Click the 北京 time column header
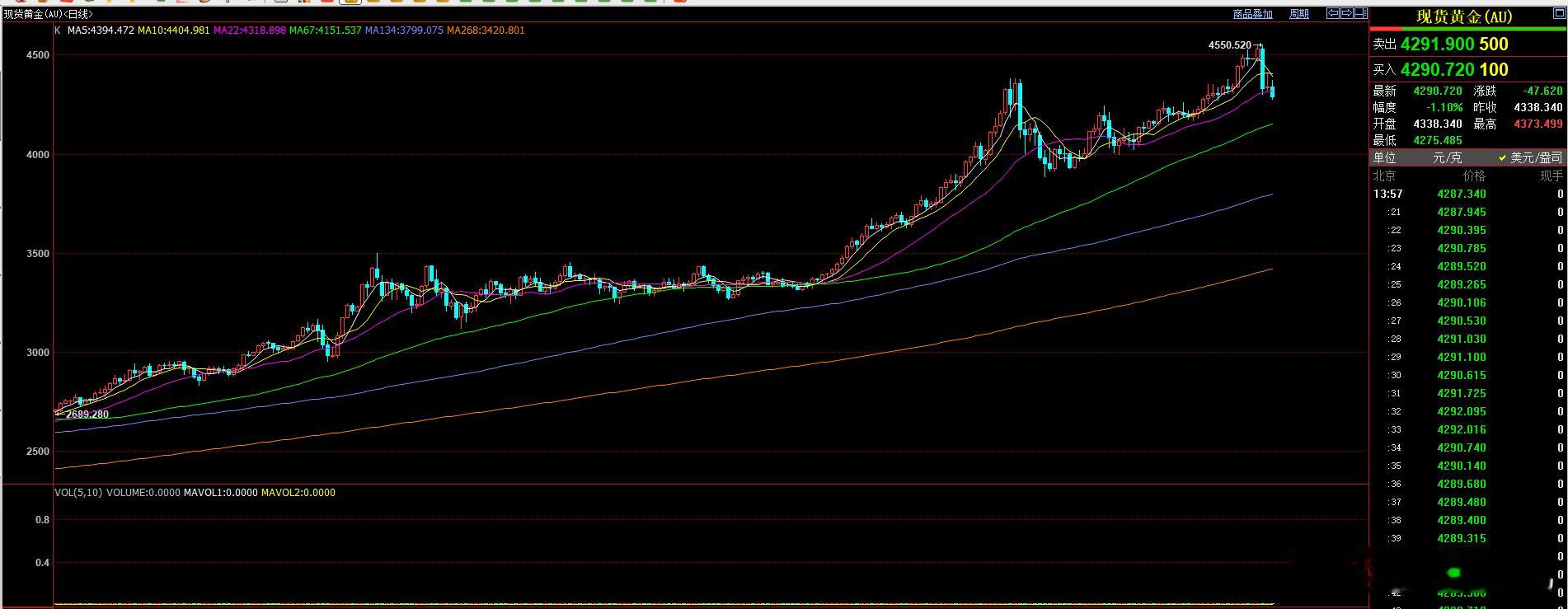The height and width of the screenshot is (609, 1568). [x=1385, y=176]
